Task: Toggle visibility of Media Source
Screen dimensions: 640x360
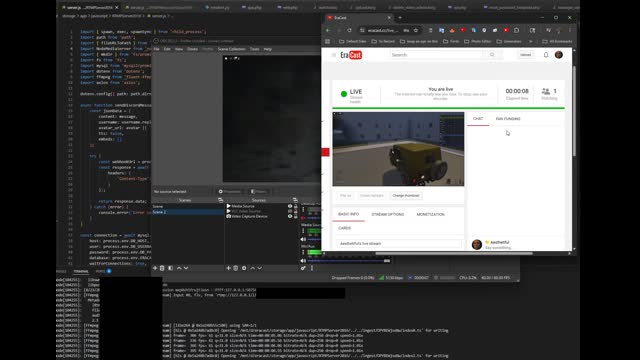Action: tap(290, 206)
